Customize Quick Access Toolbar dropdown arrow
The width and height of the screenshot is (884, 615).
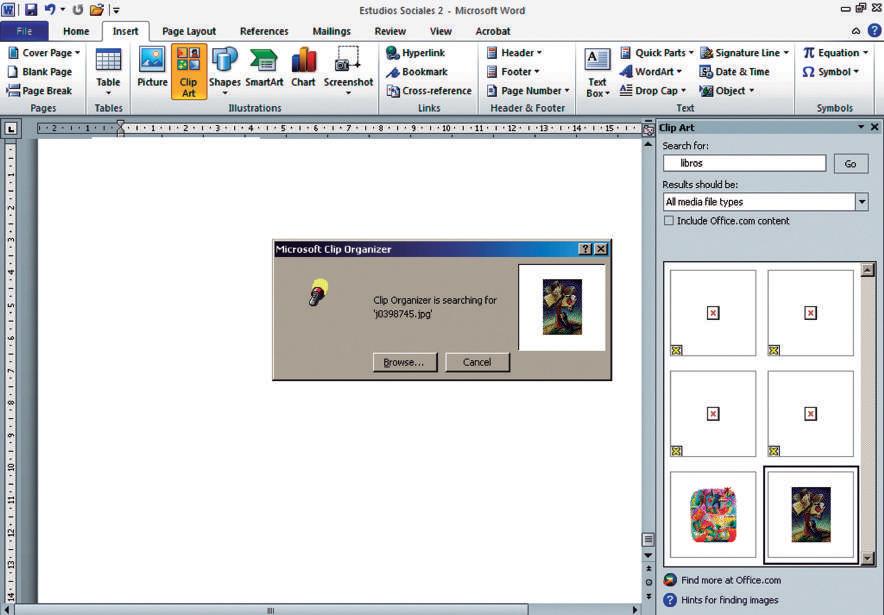(x=116, y=10)
